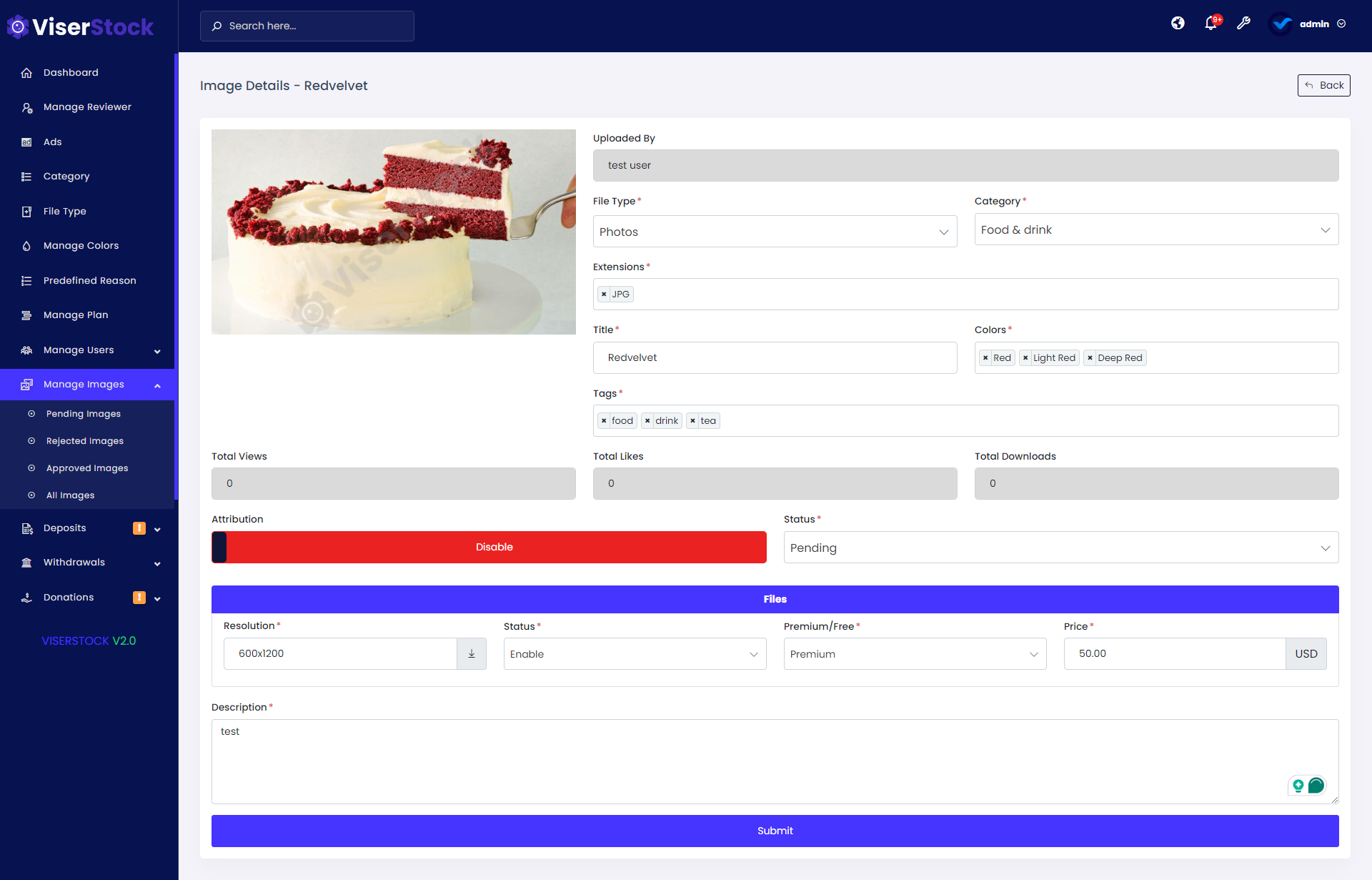The width and height of the screenshot is (1372, 880).
Task: Open settings via the wrench icon
Action: (x=1244, y=23)
